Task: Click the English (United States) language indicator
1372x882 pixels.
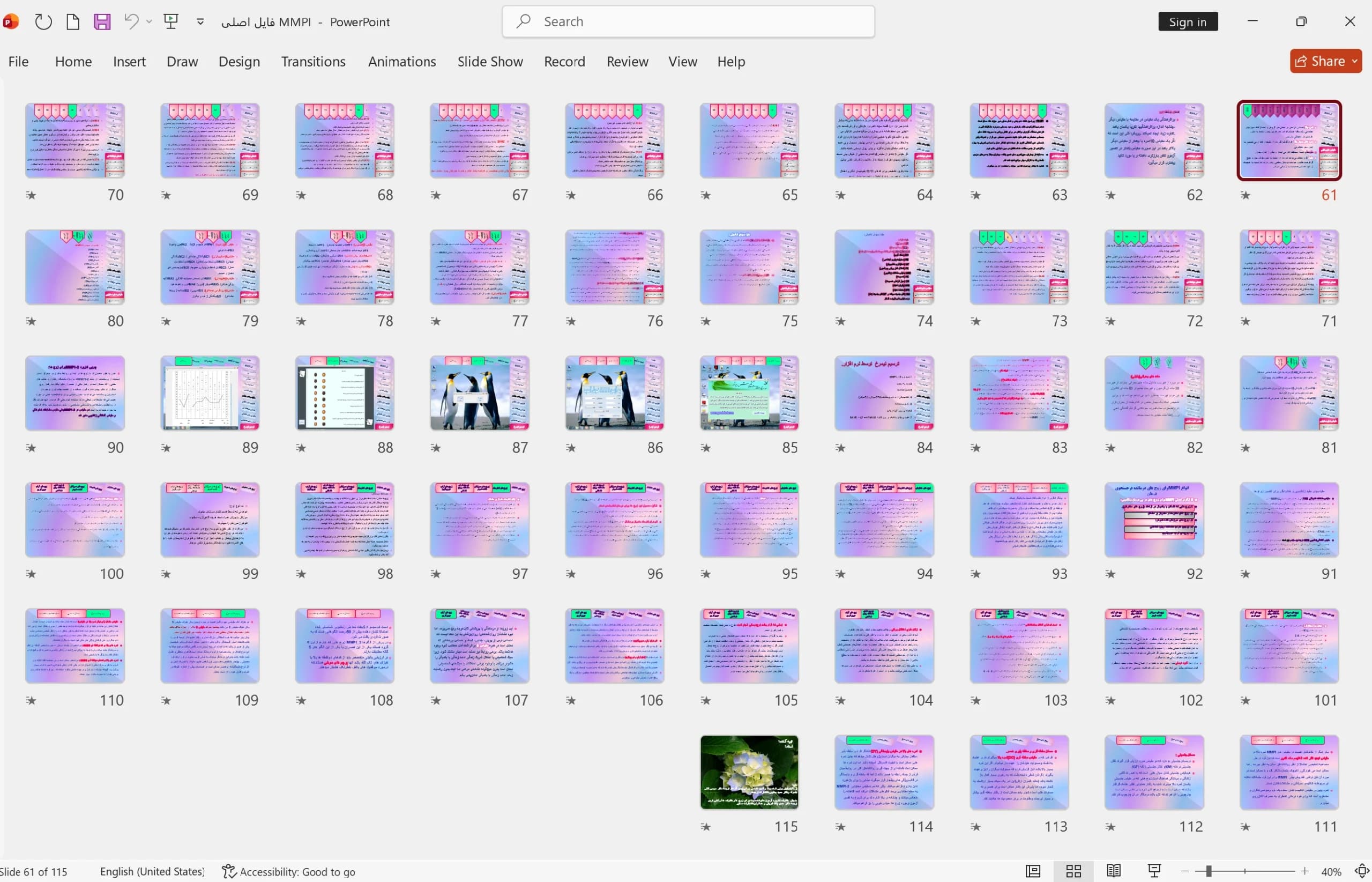Action: (x=152, y=872)
